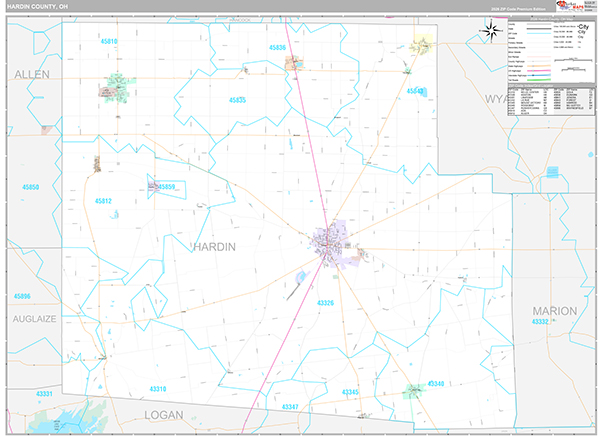Click ZIP code label 43310

click(x=158, y=389)
